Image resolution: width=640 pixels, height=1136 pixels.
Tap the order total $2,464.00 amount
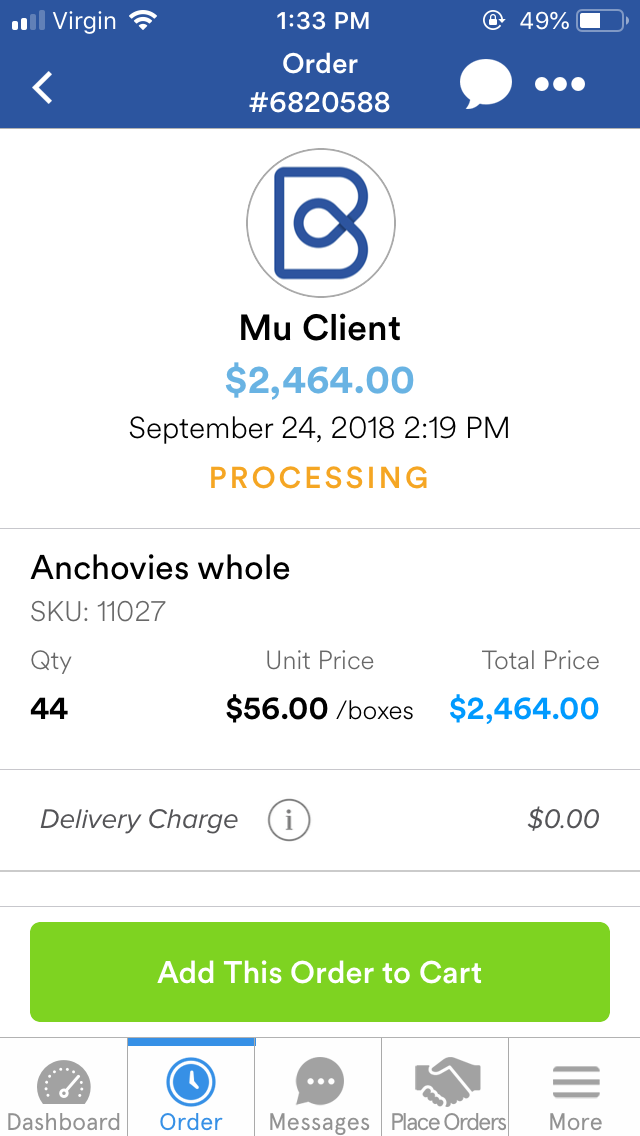(x=320, y=379)
